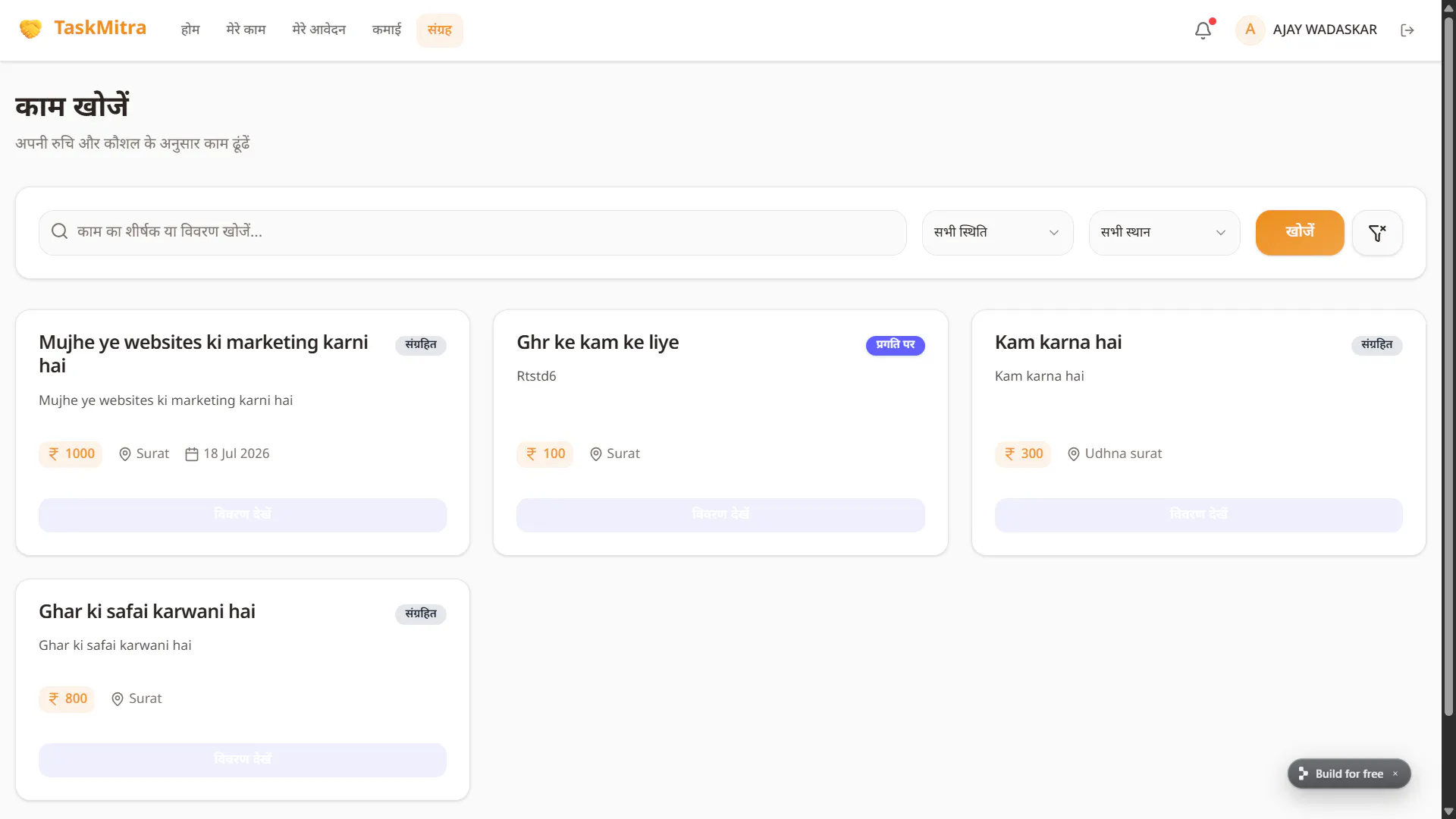Select the संग्रह tab
1456x819 pixels.
(440, 30)
